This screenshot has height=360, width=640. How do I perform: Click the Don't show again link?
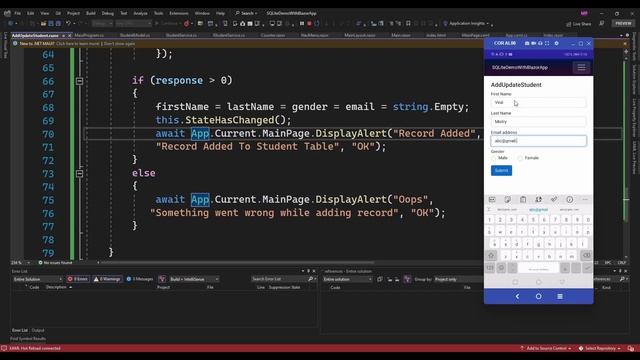click(x=119, y=44)
